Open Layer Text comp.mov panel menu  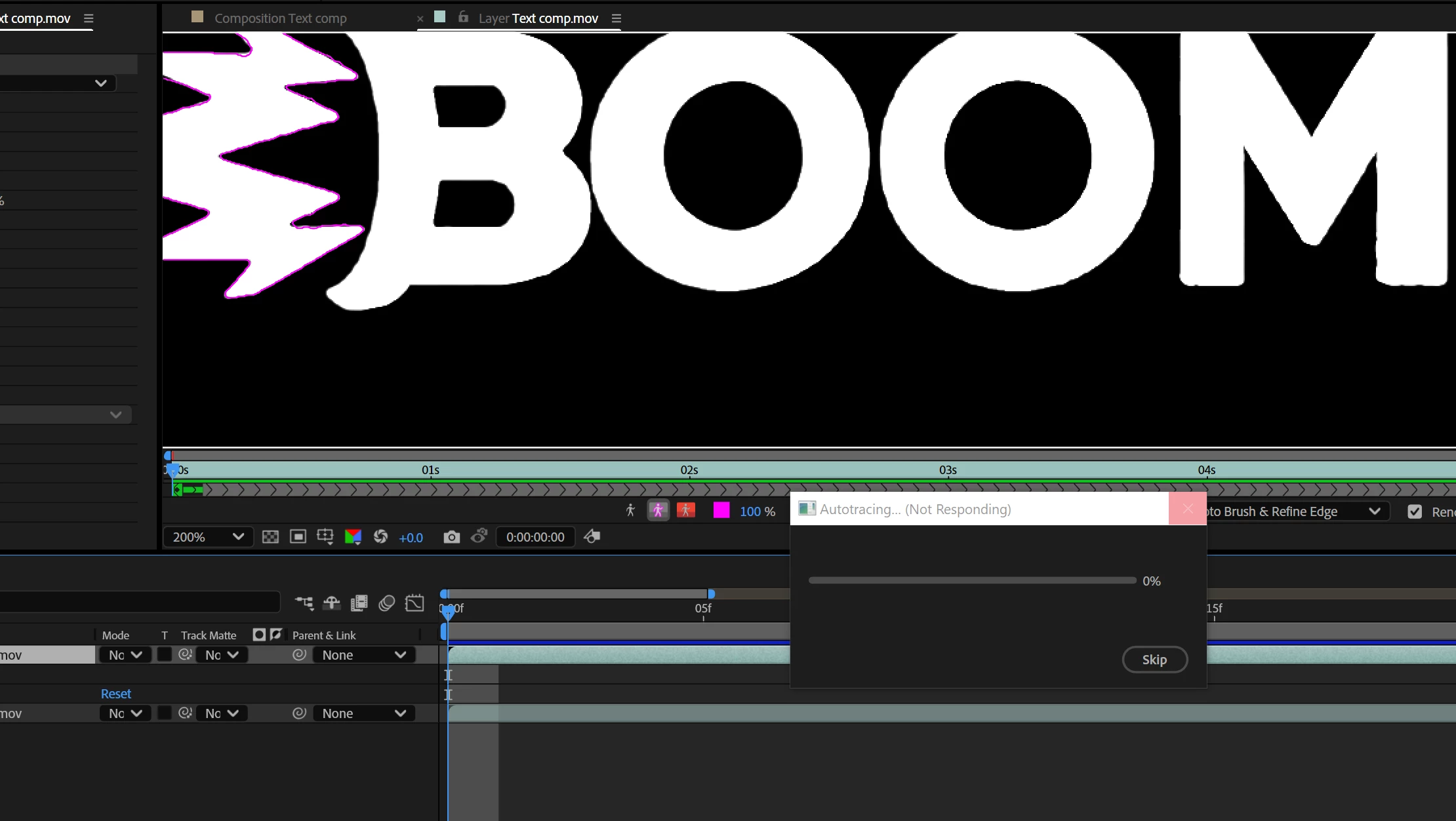coord(616,18)
